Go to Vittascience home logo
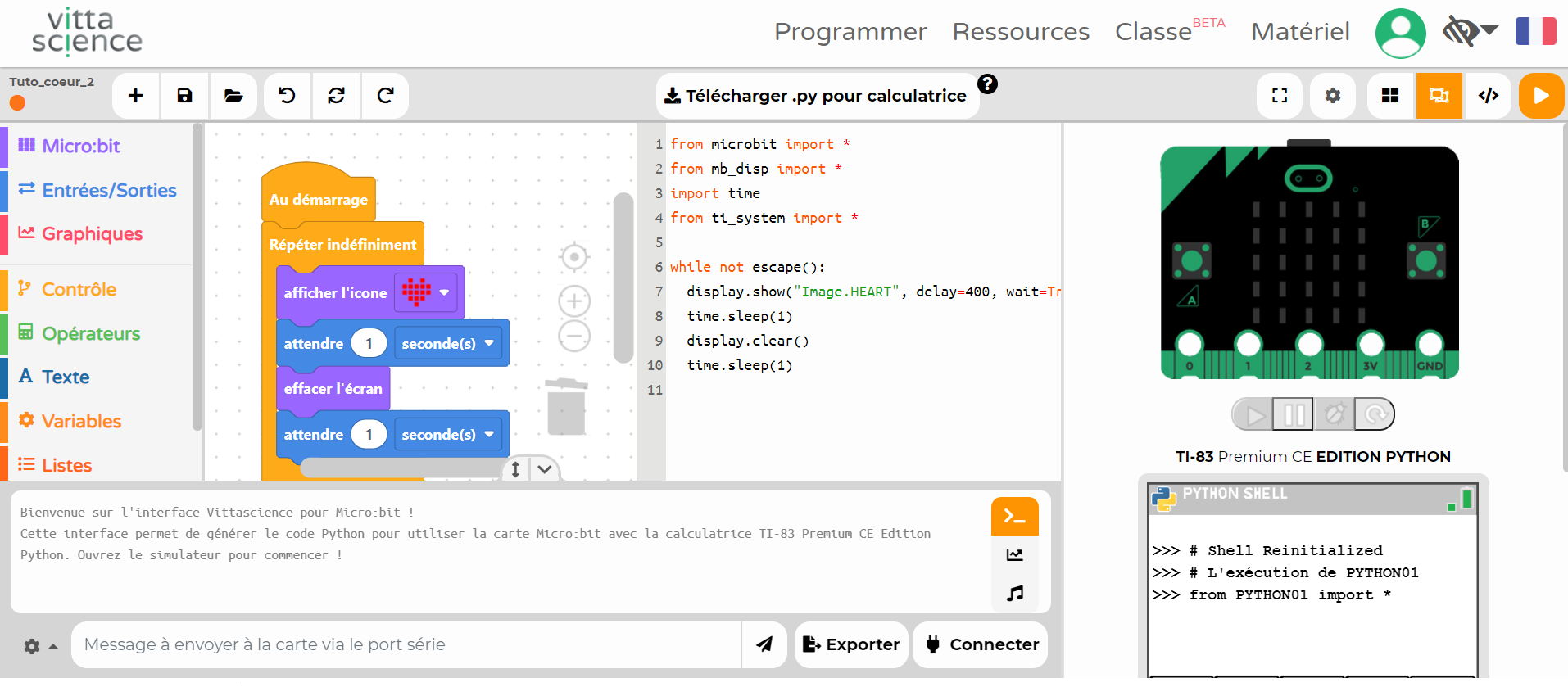This screenshot has width=1568, height=687. [87, 32]
